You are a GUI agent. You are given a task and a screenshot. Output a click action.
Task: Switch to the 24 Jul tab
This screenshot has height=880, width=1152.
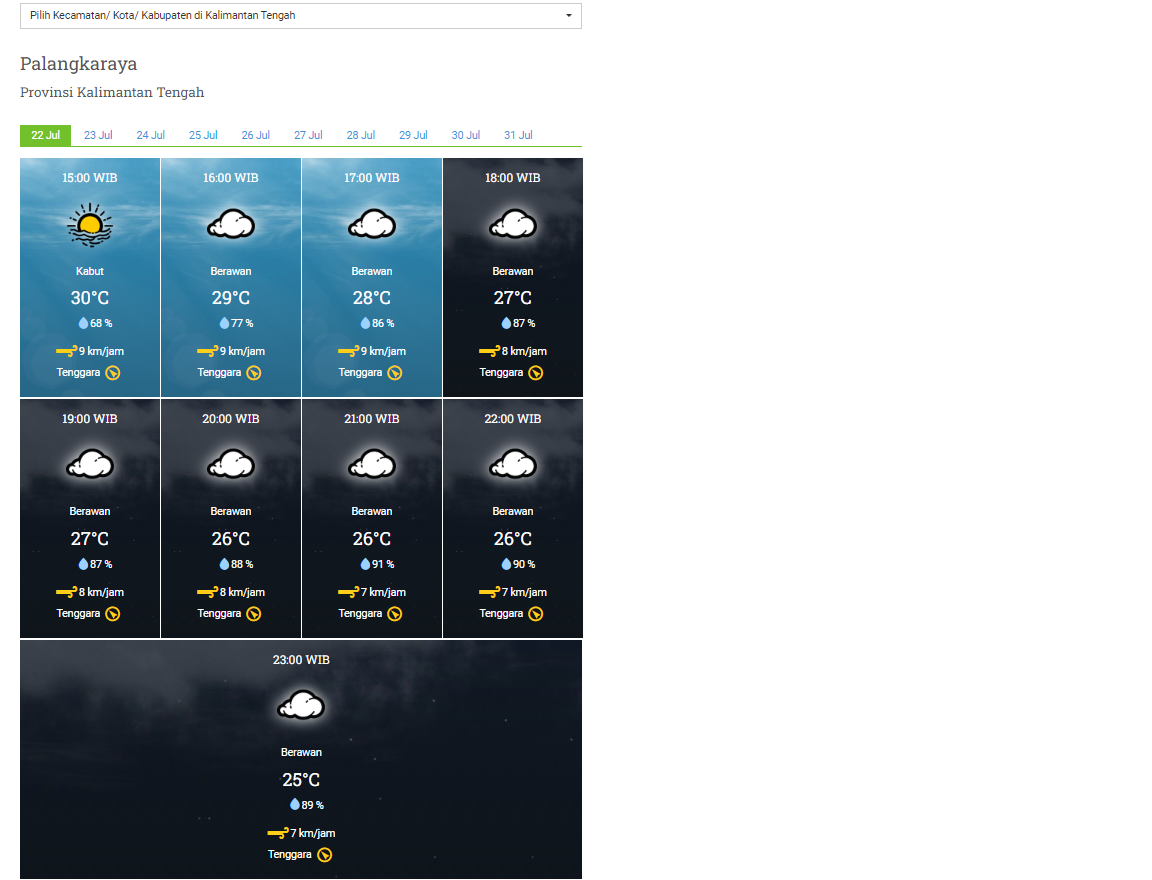(151, 135)
